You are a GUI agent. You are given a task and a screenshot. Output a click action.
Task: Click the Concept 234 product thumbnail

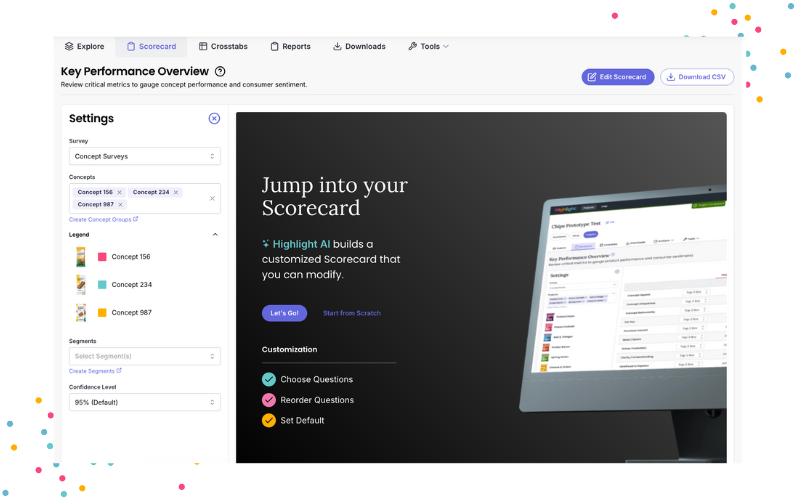[x=81, y=285]
